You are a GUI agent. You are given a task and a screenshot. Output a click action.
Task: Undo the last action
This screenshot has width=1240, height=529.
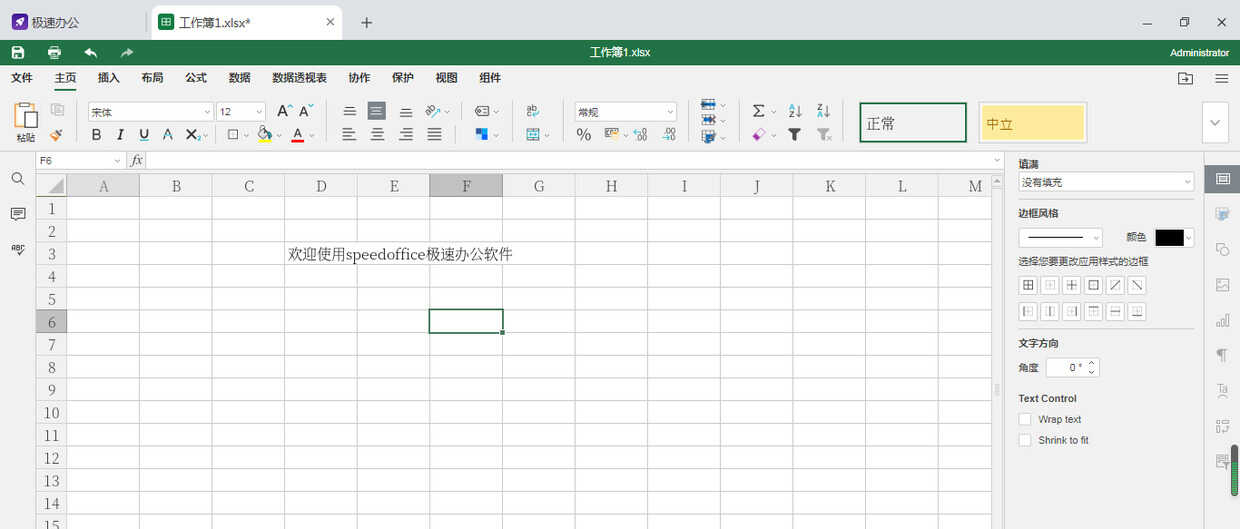pos(91,52)
